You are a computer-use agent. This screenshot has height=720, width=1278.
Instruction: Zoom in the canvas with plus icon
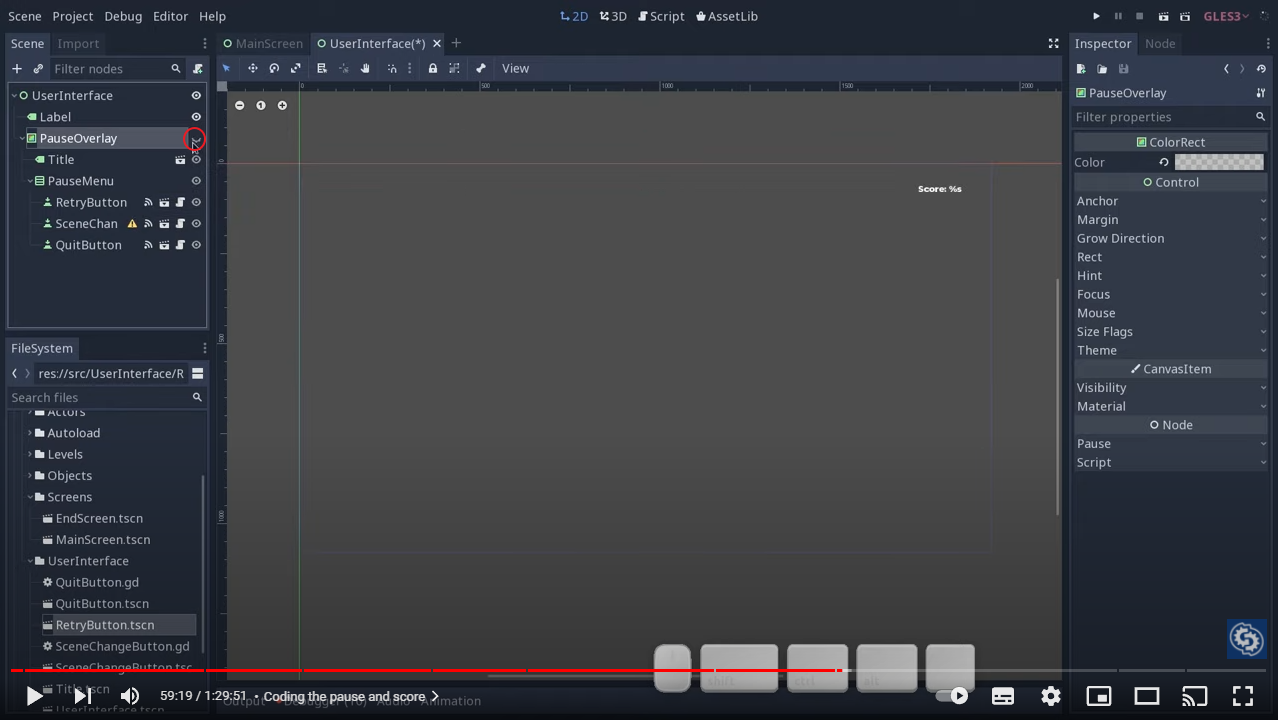point(282,105)
